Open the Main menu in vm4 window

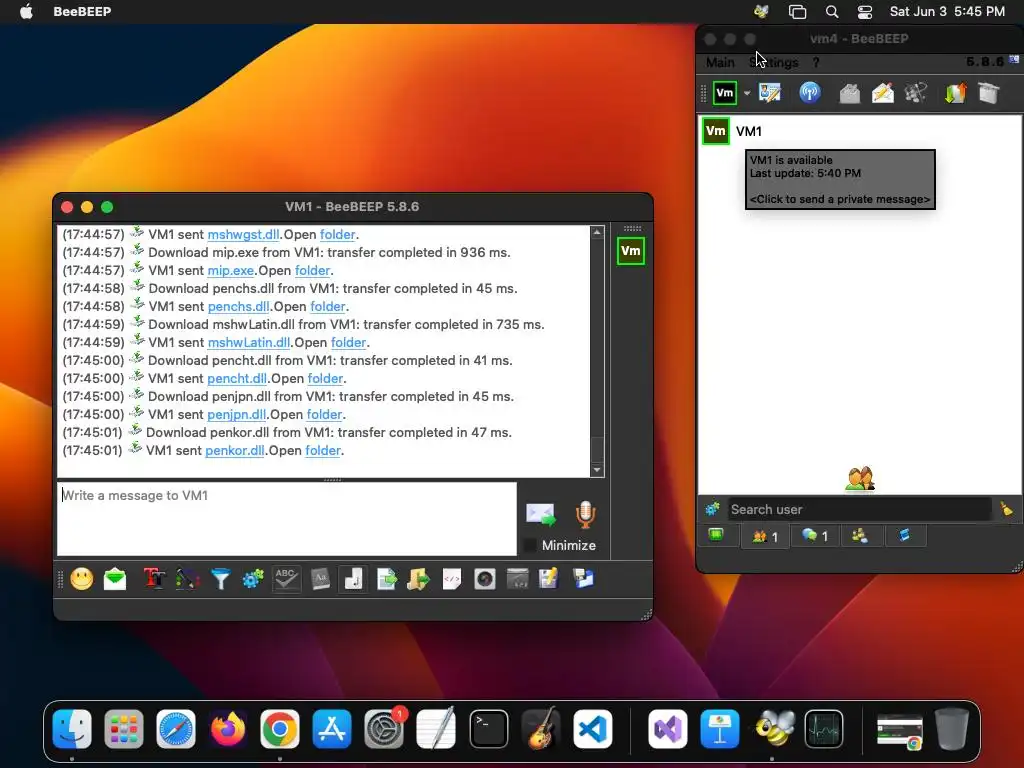tap(720, 62)
